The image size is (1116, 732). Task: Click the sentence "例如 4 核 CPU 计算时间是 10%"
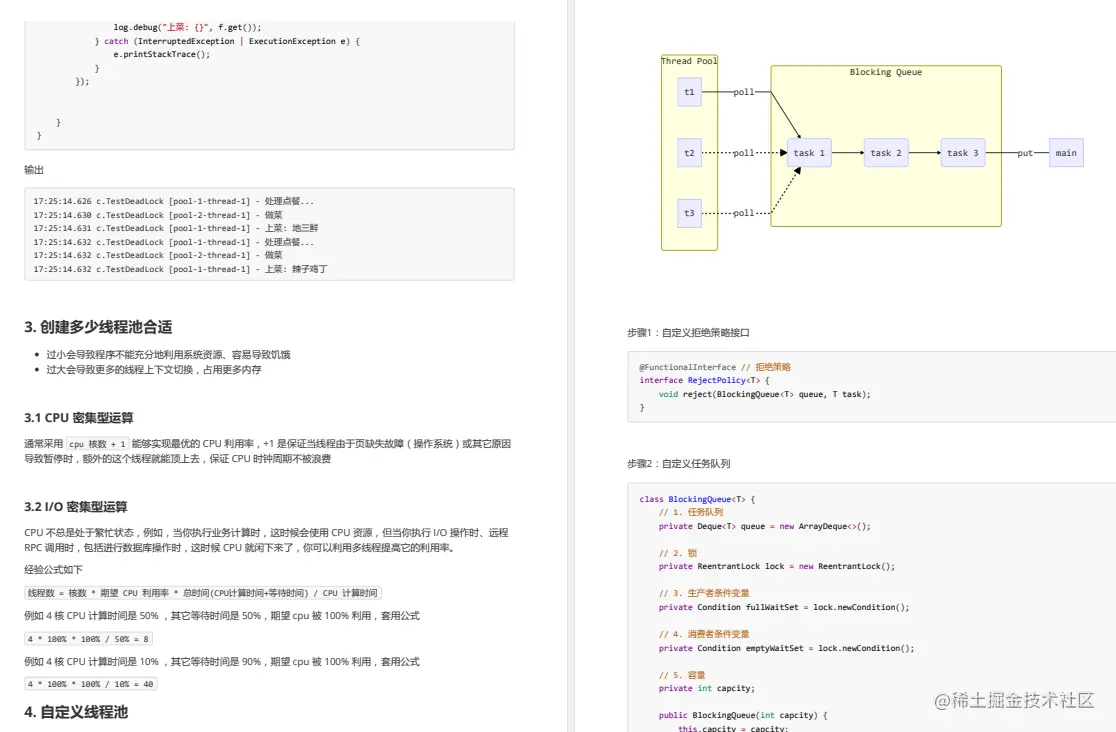pos(222,662)
